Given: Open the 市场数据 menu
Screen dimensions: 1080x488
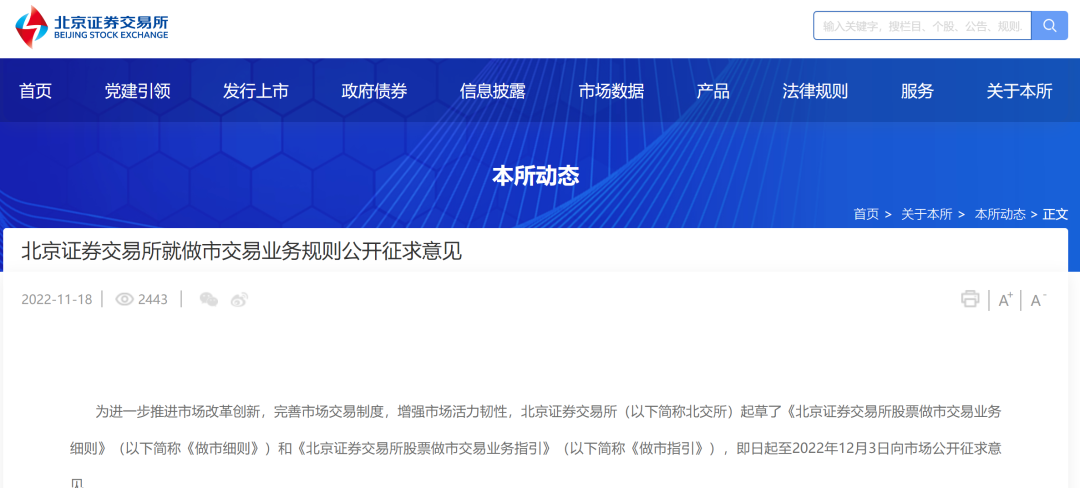Looking at the screenshot, I should 611,91.
